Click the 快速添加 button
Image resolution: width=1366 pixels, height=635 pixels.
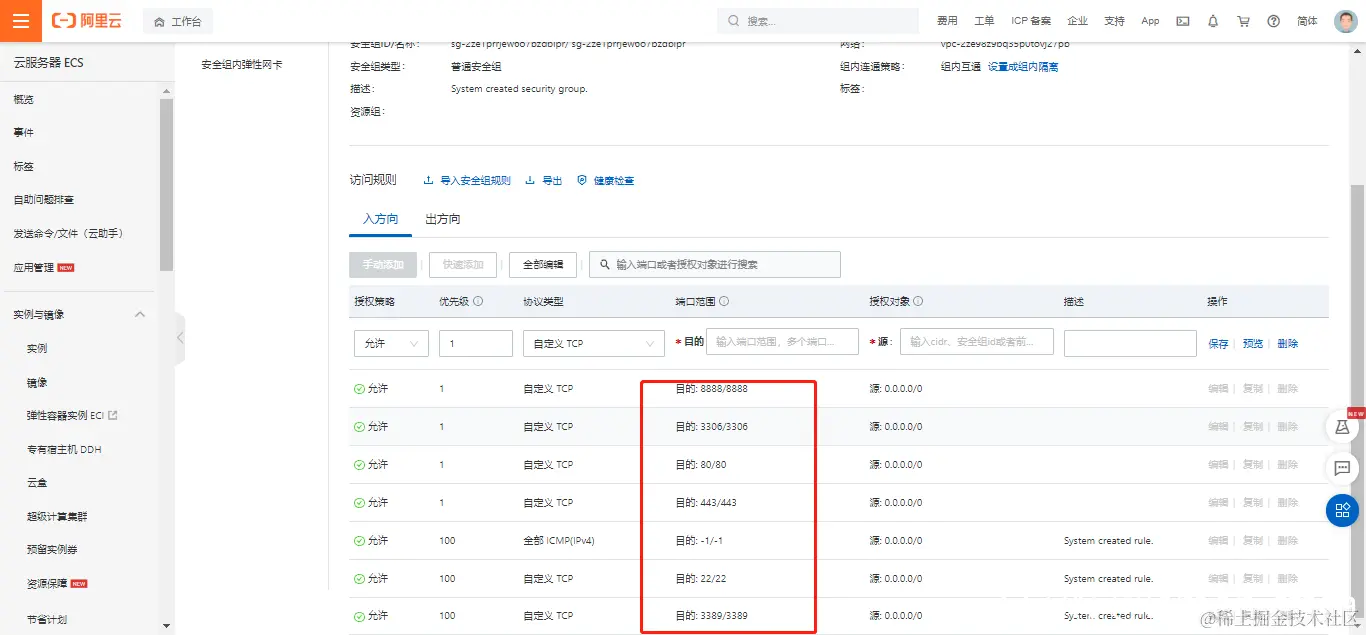pyautogui.click(x=463, y=264)
